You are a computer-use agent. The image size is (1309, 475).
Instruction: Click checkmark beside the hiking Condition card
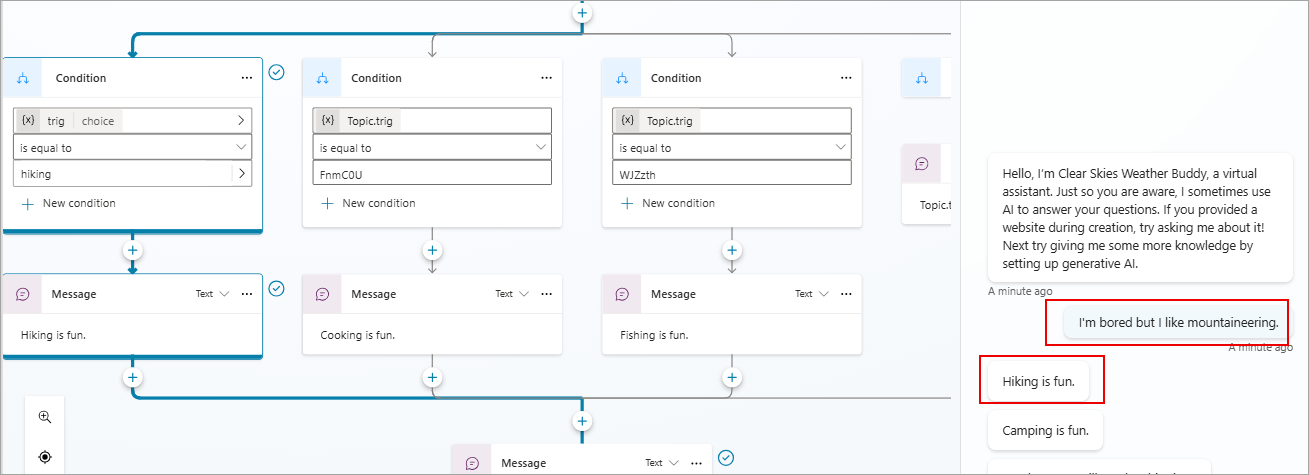tap(277, 72)
